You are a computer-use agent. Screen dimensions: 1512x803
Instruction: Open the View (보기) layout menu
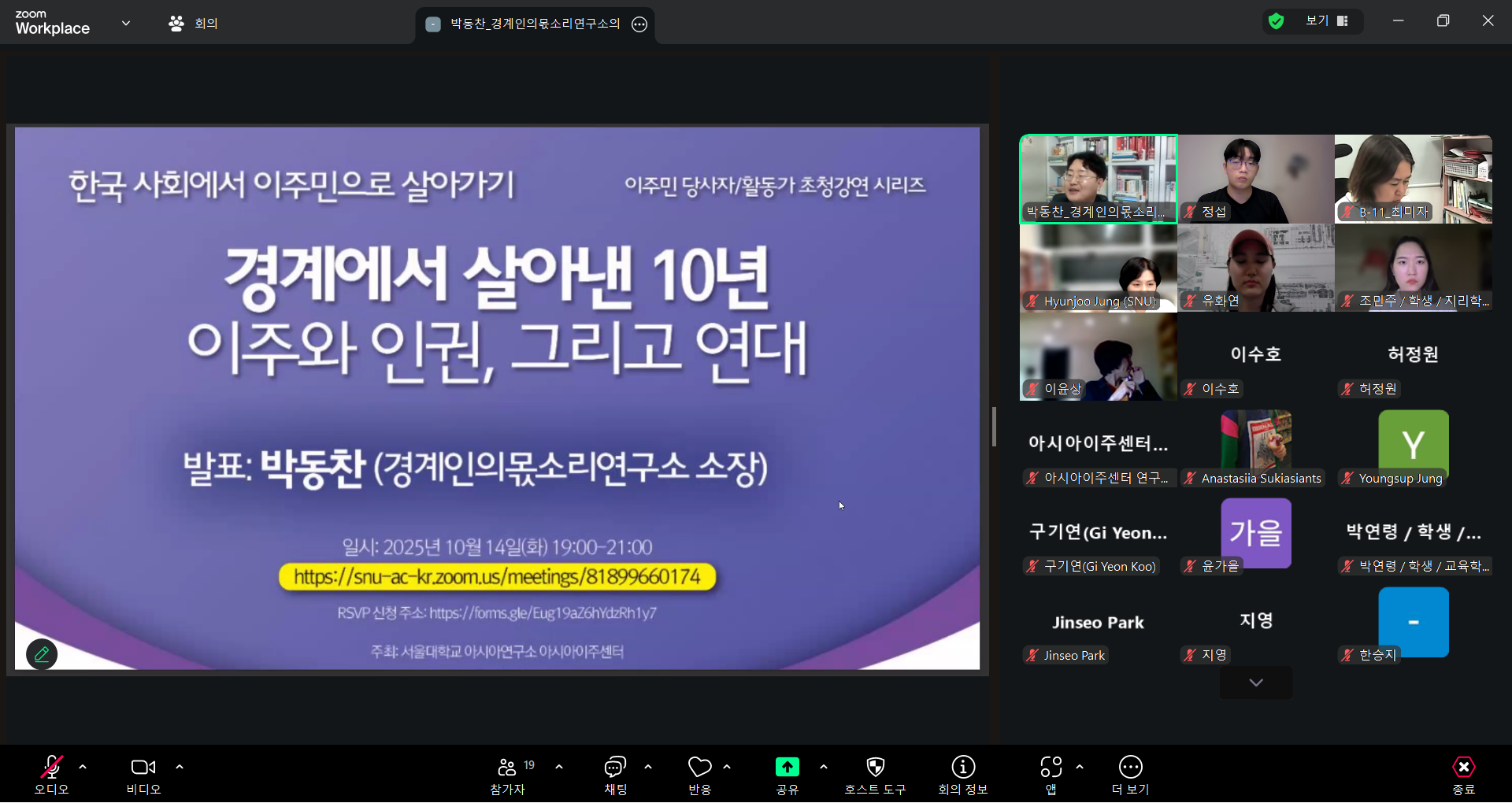tap(1327, 21)
